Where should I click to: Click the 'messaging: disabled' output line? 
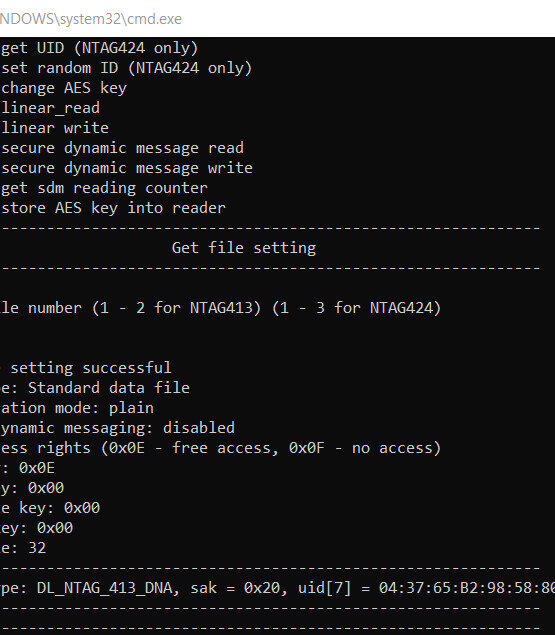click(x=117, y=428)
